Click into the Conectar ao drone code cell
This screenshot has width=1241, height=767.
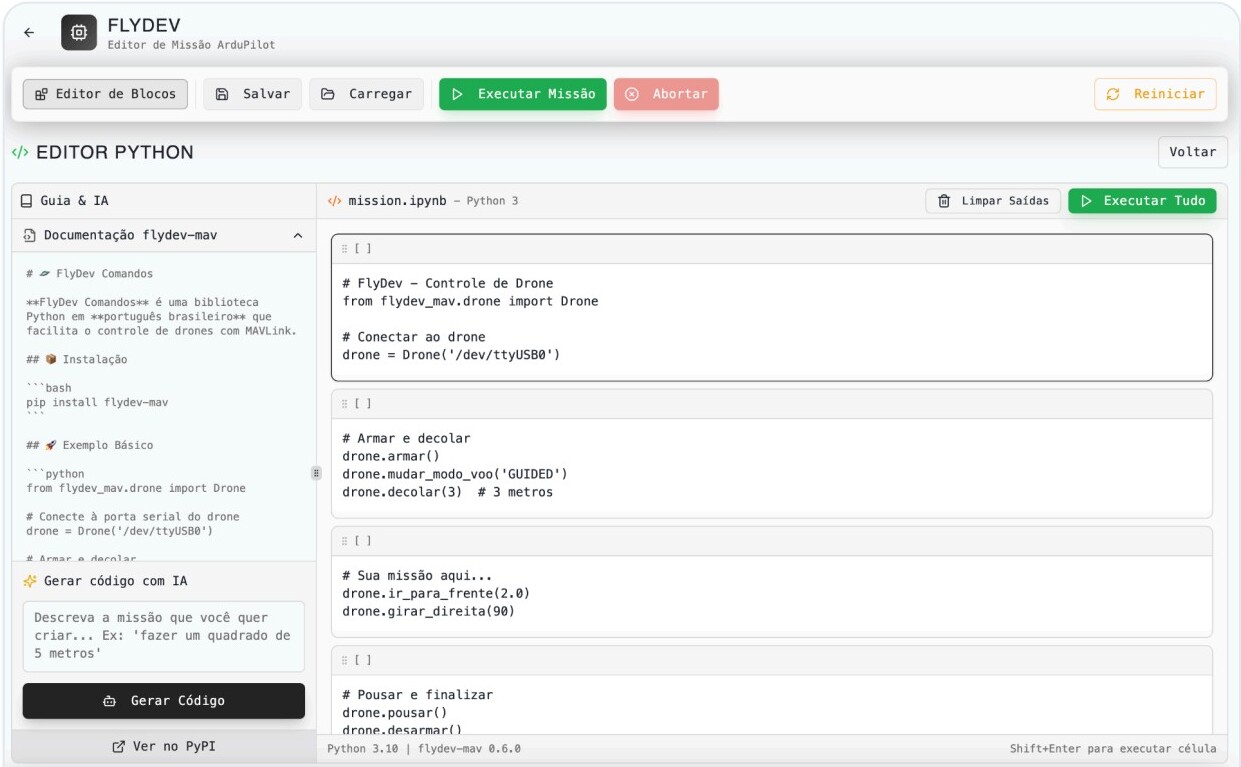[x=771, y=319]
